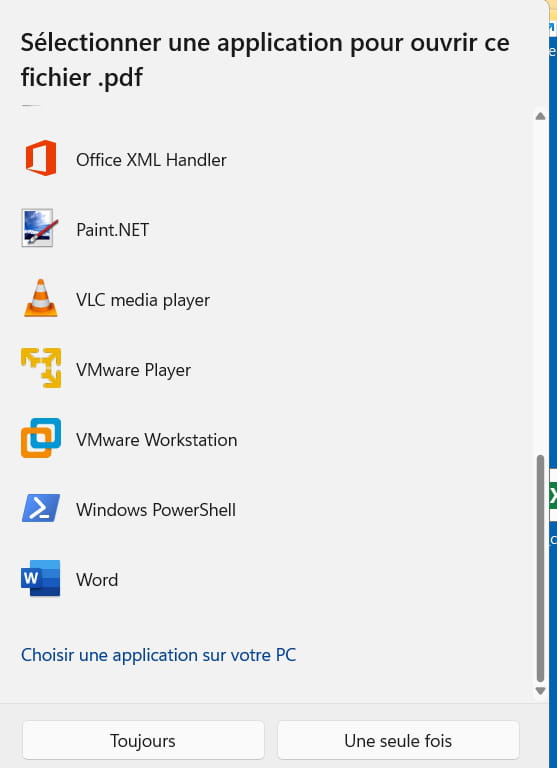Click the VMware Player yellow icon

(41, 368)
